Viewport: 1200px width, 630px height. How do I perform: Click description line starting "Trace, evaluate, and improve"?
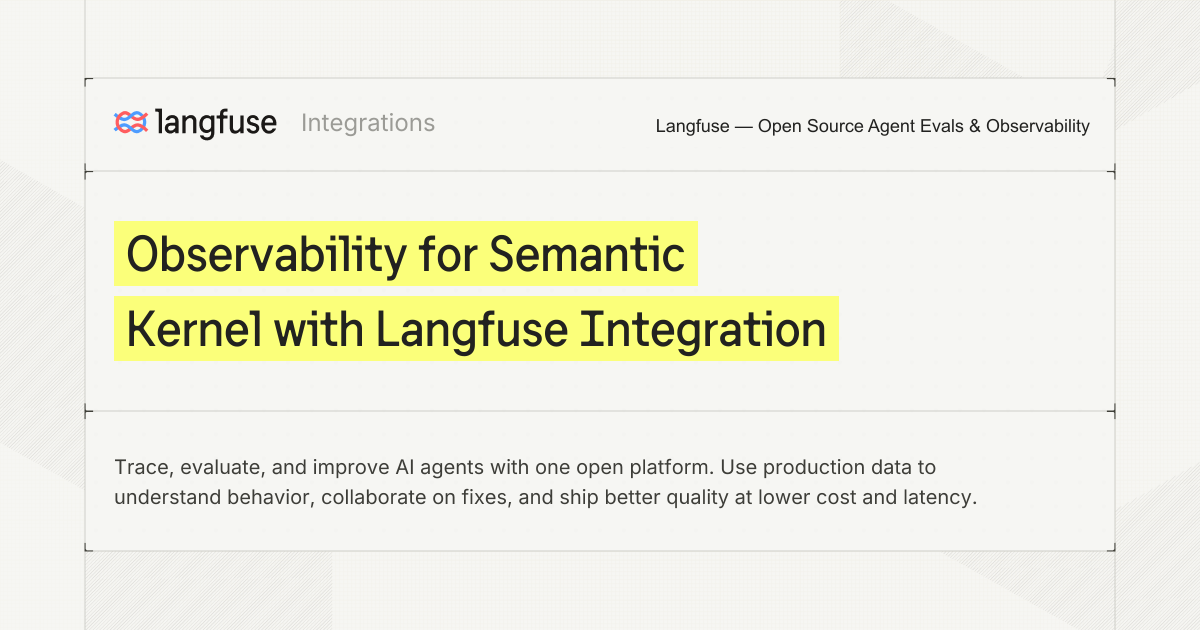(x=525, y=467)
